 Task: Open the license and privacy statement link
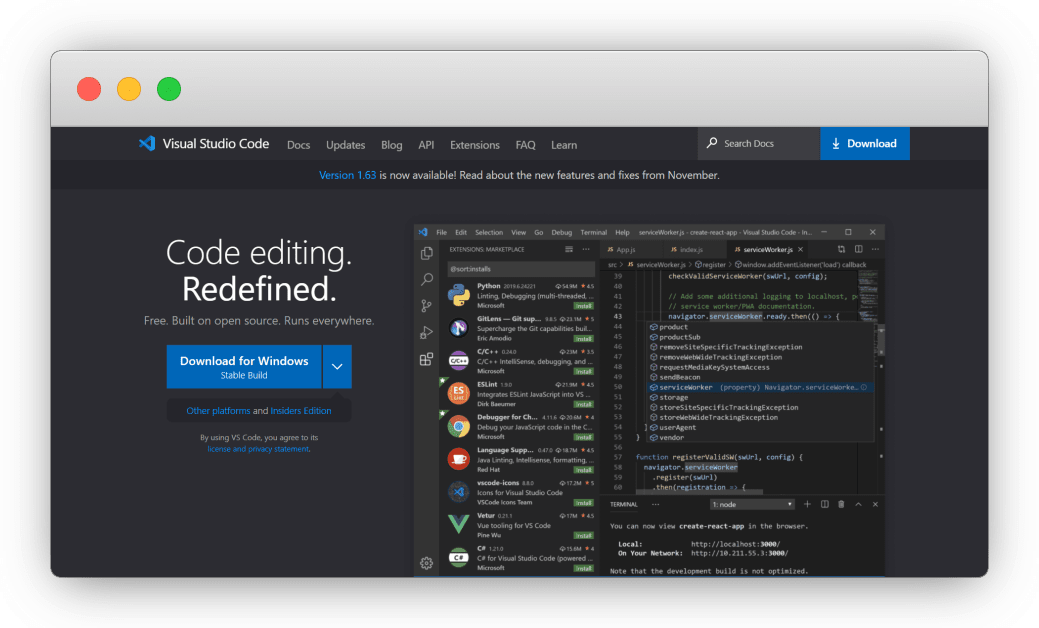(258, 448)
